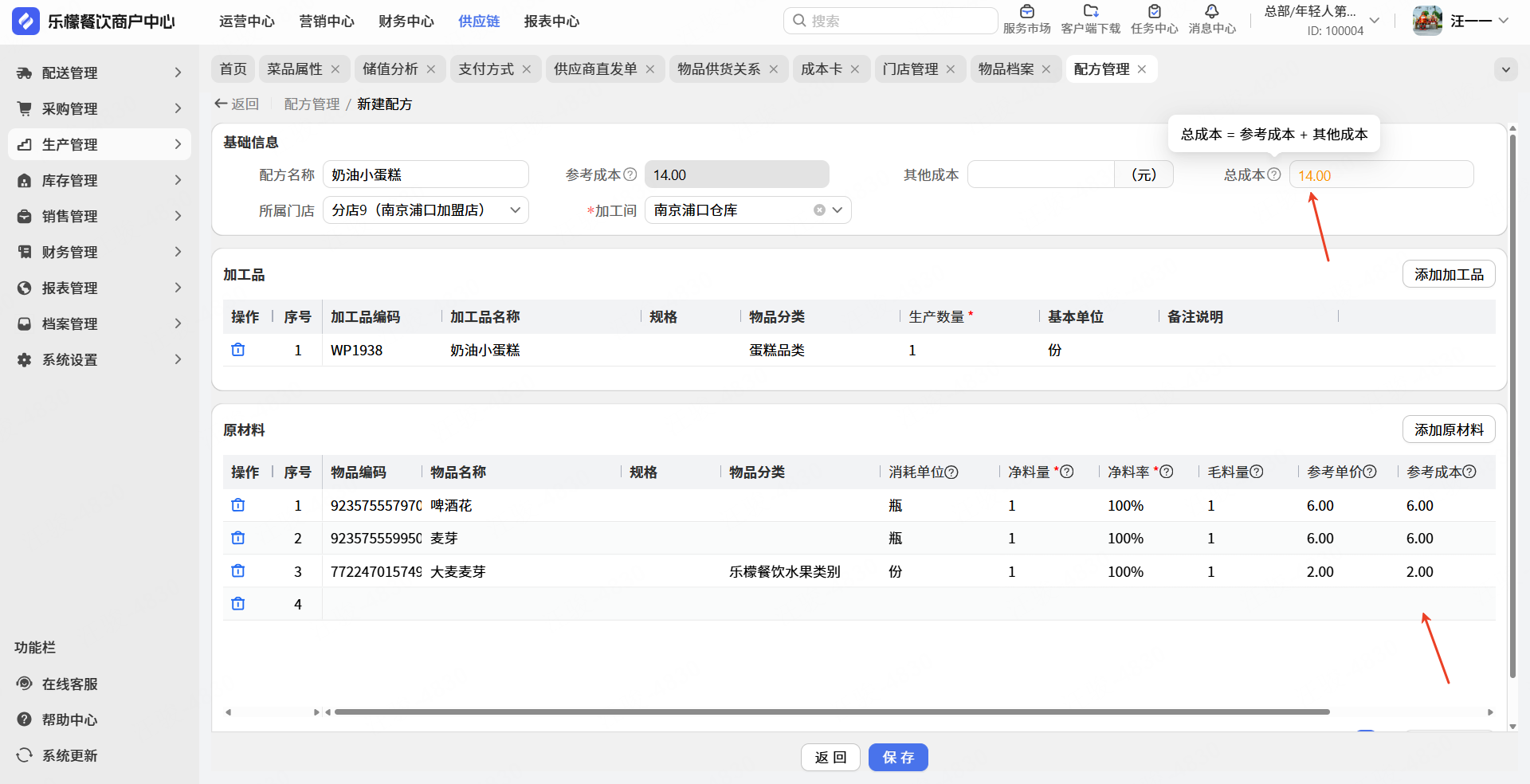Open the 财务中心 top menu

pos(406,22)
